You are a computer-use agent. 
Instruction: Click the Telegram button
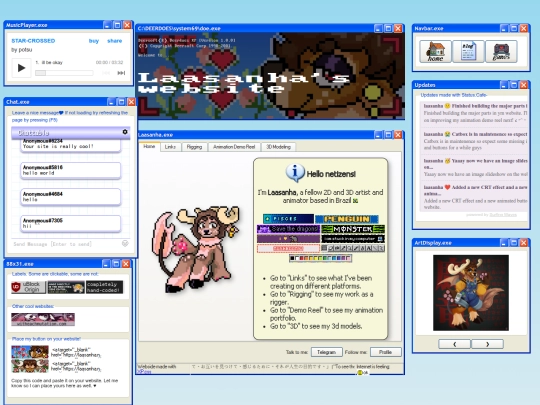click(326, 352)
